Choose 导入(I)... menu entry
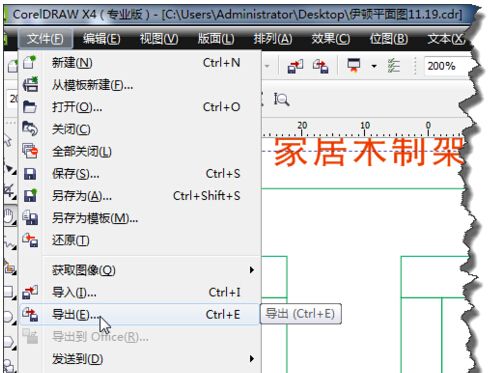Screen dimensions: 496x373 pyautogui.click(x=140, y=293)
